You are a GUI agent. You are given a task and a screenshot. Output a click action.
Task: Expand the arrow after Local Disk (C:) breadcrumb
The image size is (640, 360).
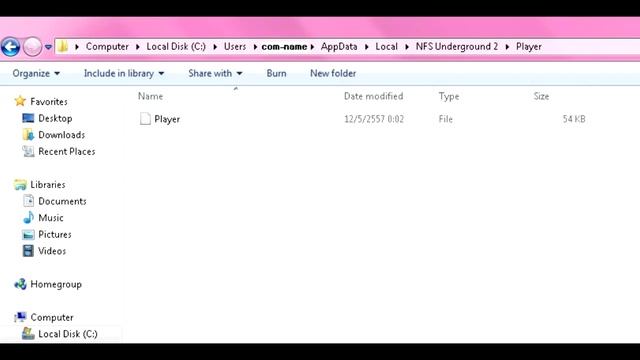pos(215,47)
